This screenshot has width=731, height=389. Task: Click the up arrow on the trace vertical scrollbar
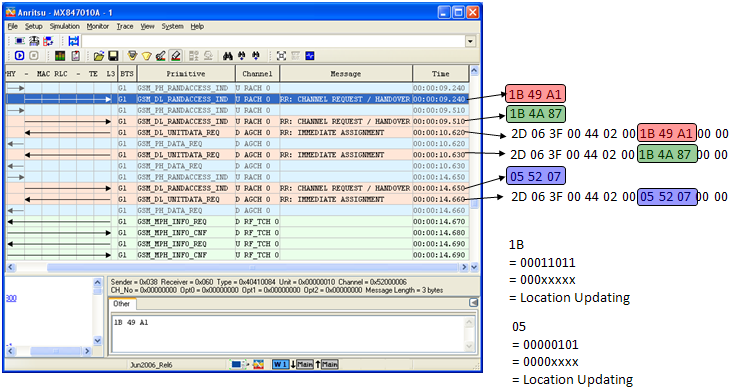(x=474, y=71)
